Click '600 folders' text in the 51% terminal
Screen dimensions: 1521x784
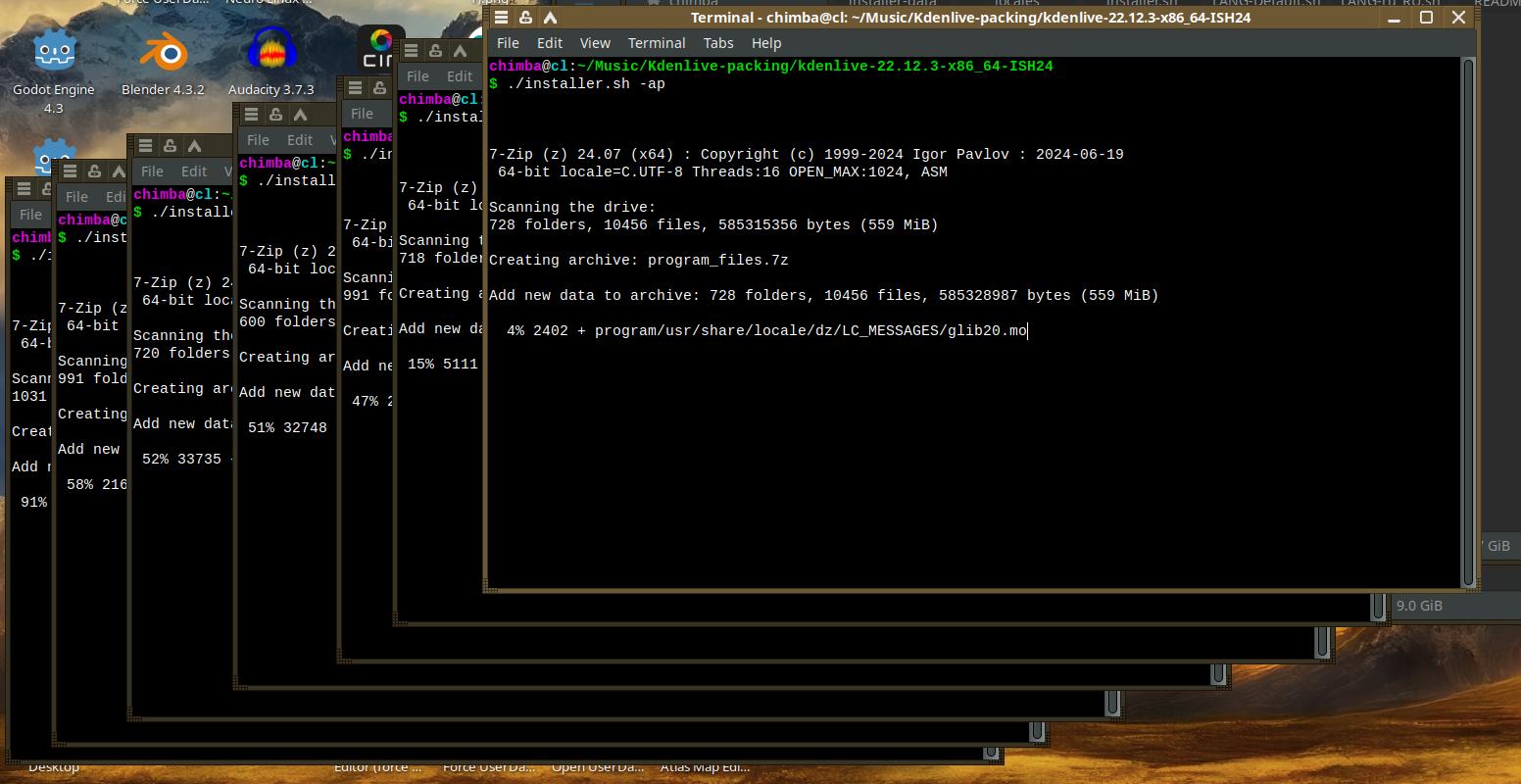pyautogui.click(x=287, y=321)
